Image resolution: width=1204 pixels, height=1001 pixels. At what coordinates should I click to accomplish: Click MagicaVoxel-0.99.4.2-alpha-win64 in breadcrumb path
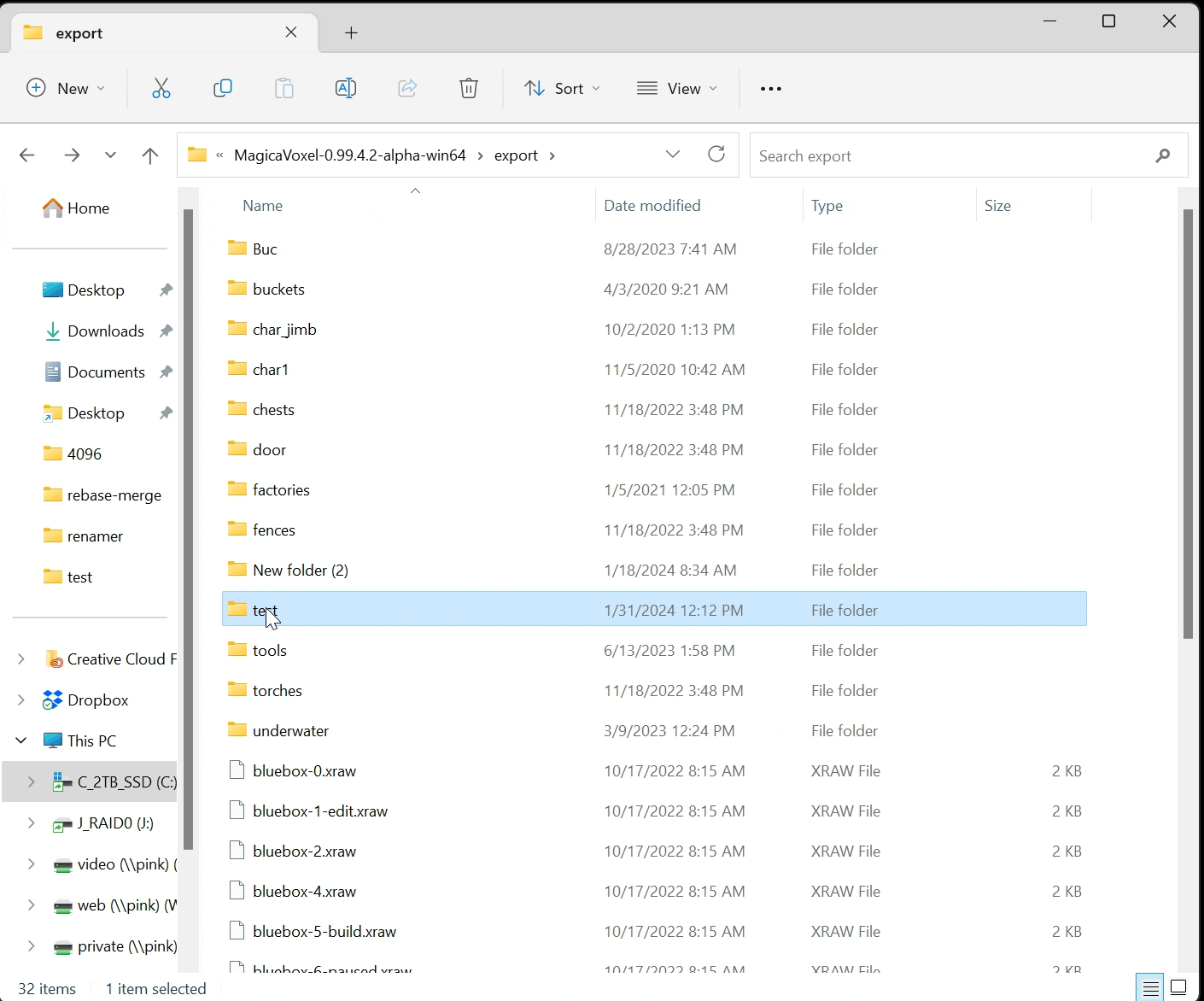[349, 155]
